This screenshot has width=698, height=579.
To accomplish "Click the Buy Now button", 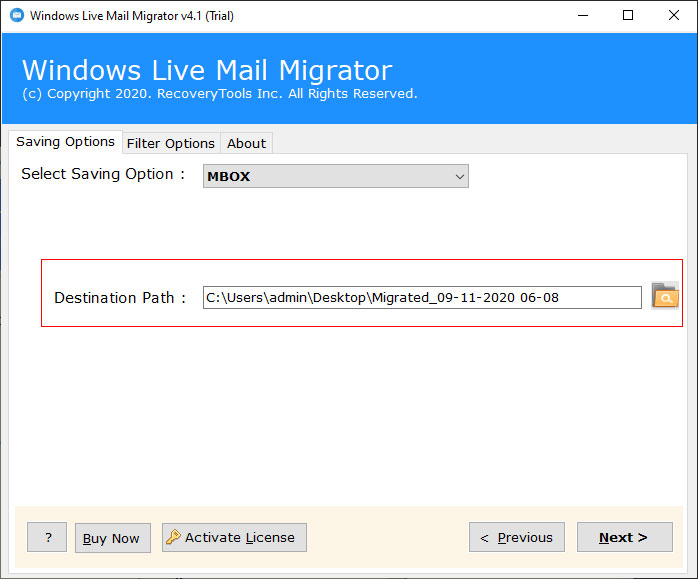I will [113, 538].
